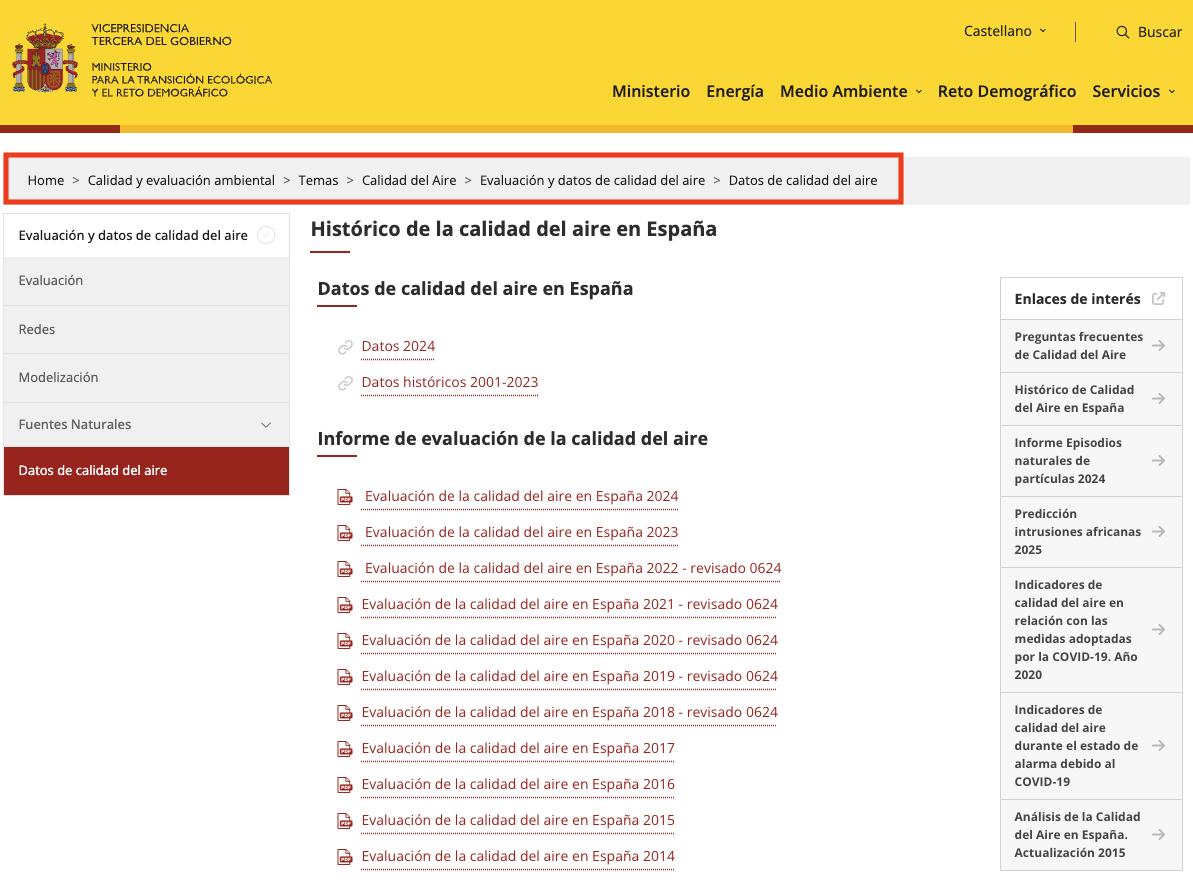The width and height of the screenshot is (1193, 882).
Task: Collapse the Evaluación y datos sidebar circle toggle
Action: [266, 235]
